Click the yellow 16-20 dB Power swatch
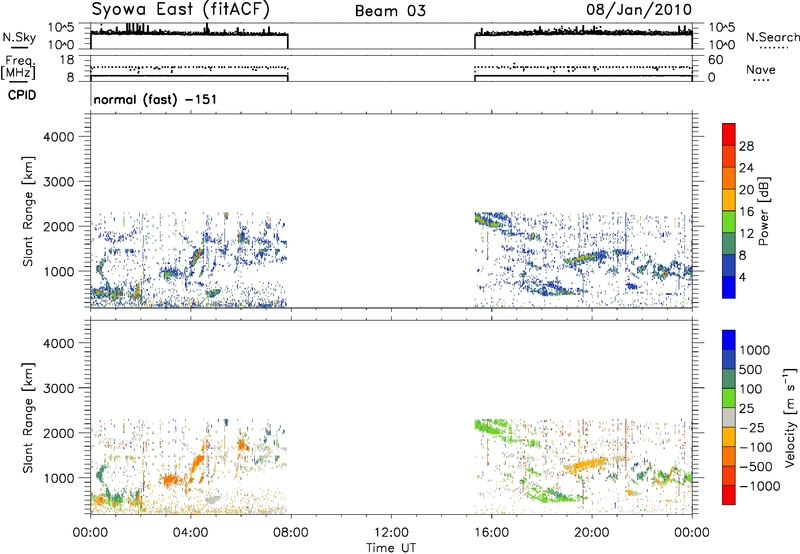Viewport: 800px width, 554px height. point(729,200)
